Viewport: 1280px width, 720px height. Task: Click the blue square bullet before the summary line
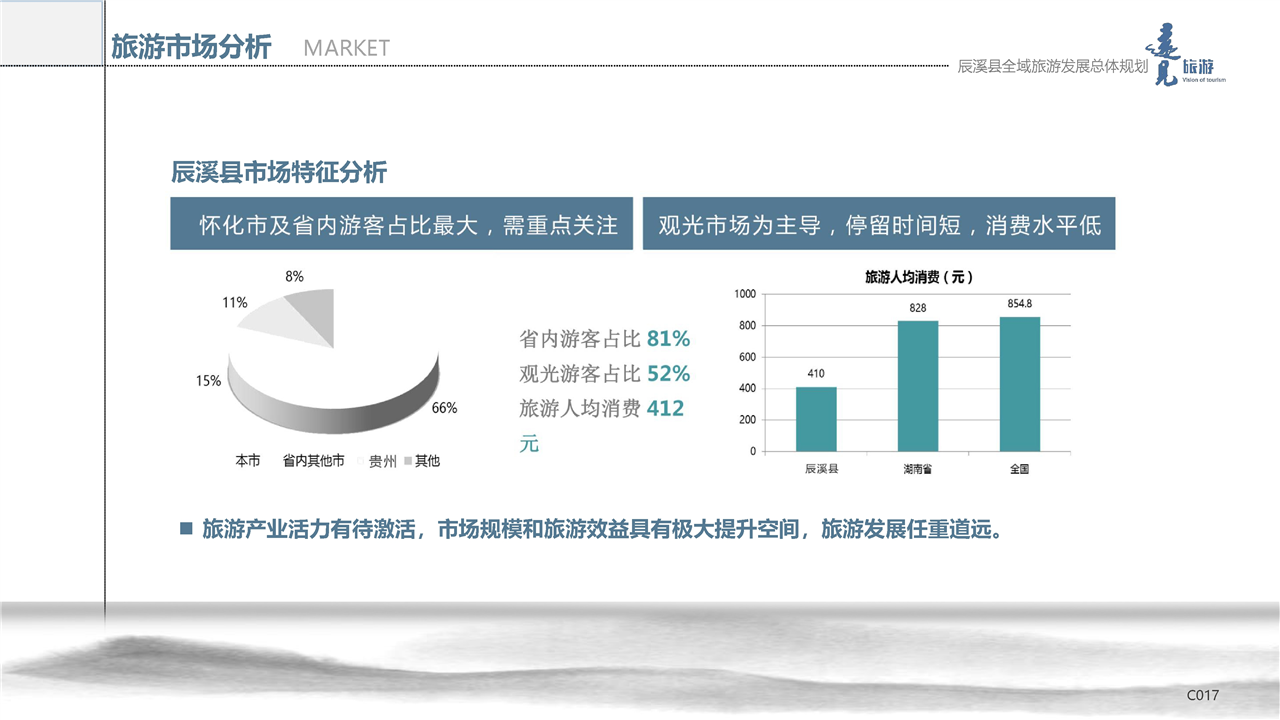pyautogui.click(x=185, y=528)
